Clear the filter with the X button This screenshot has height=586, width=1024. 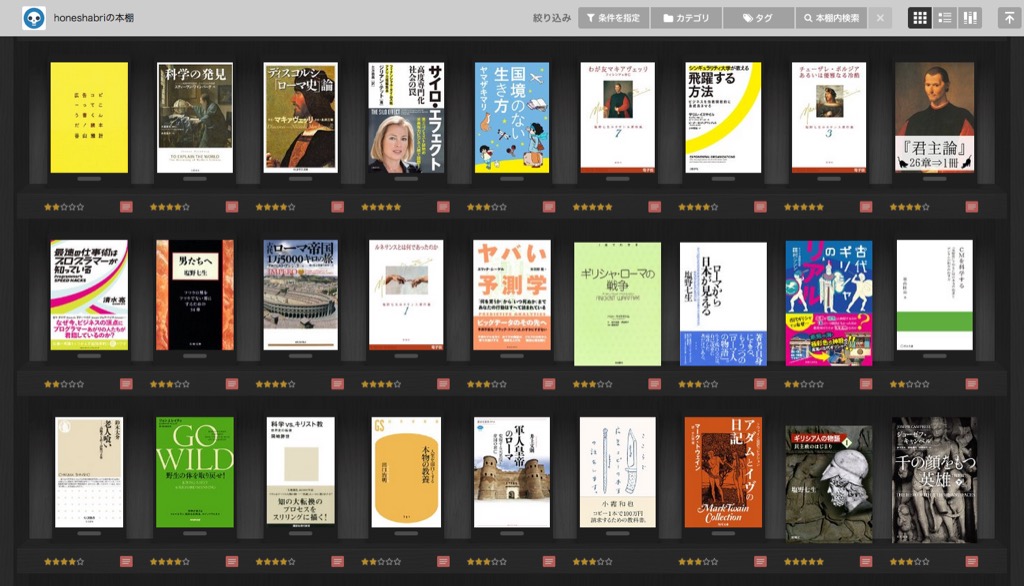(x=880, y=18)
